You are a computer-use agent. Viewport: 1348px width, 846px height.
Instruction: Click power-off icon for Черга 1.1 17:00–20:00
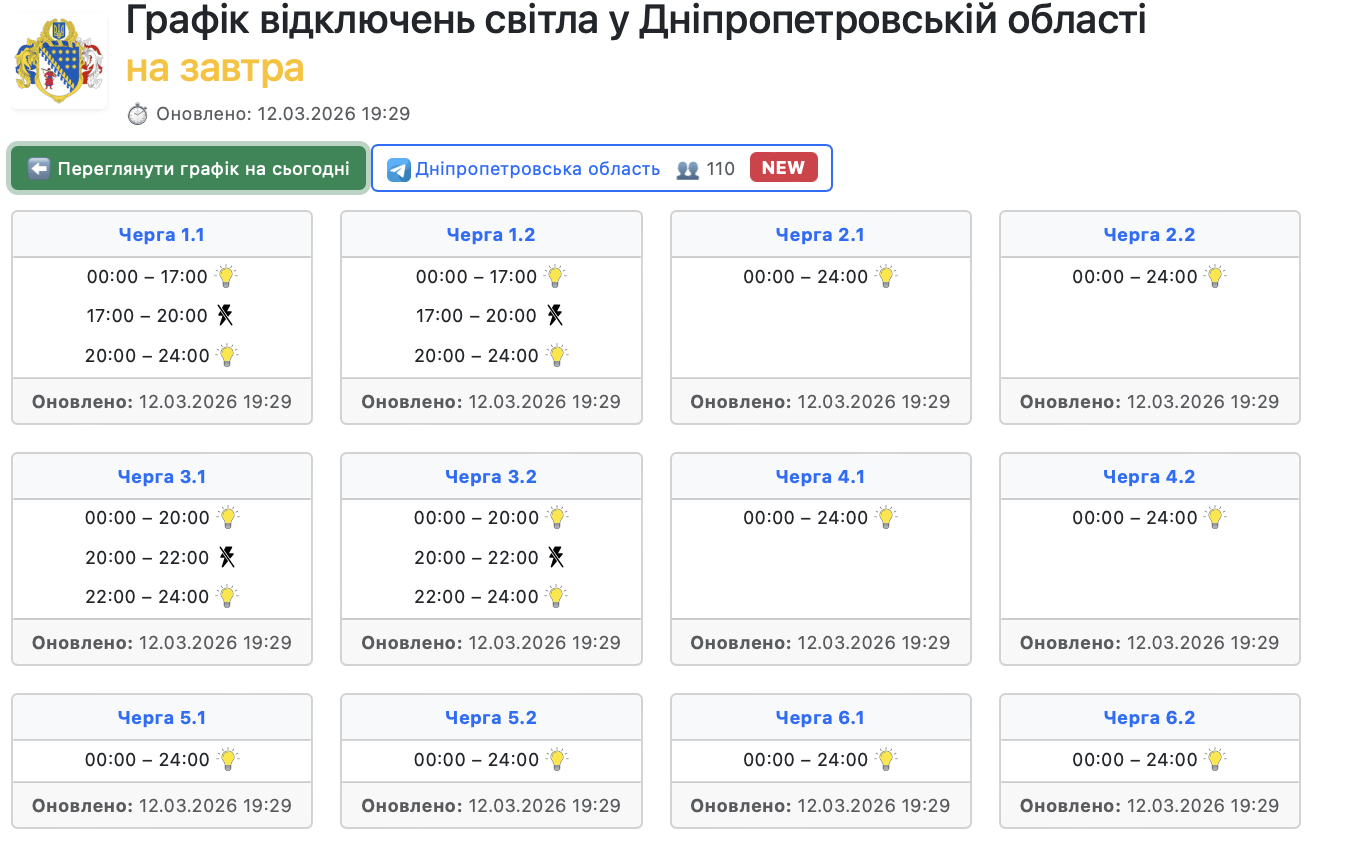226,316
